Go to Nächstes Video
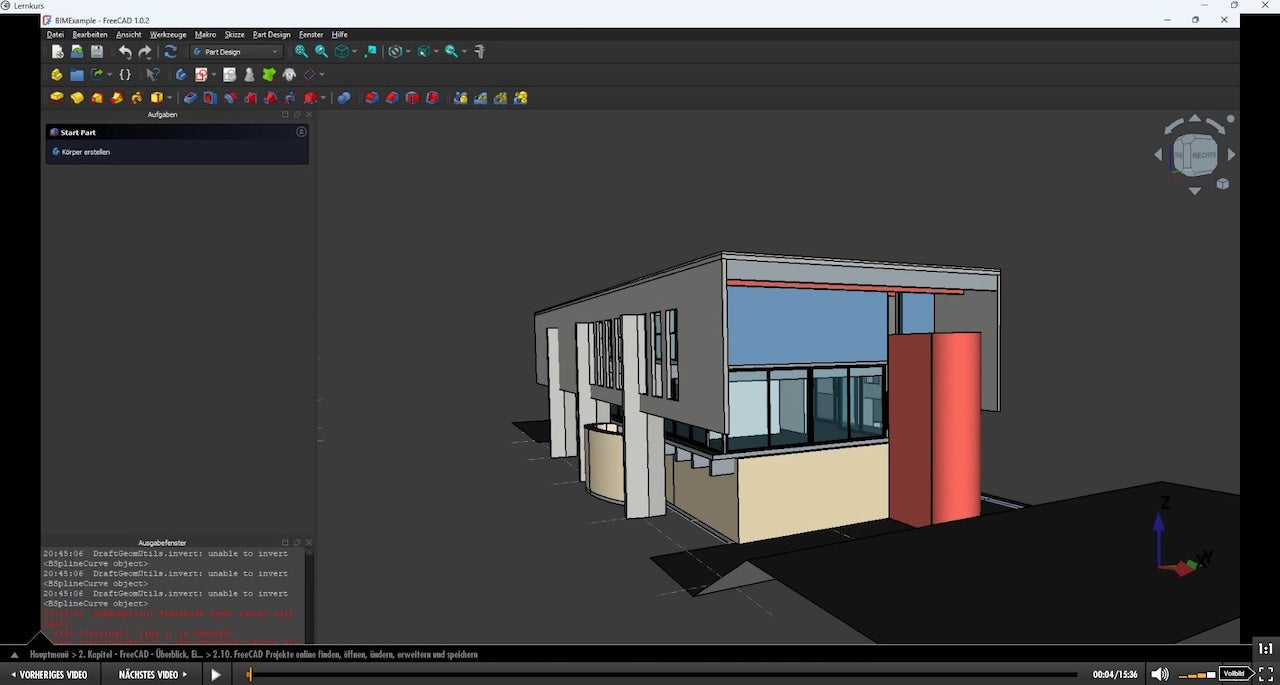Screen dimensions: 1280x685 pos(153,675)
